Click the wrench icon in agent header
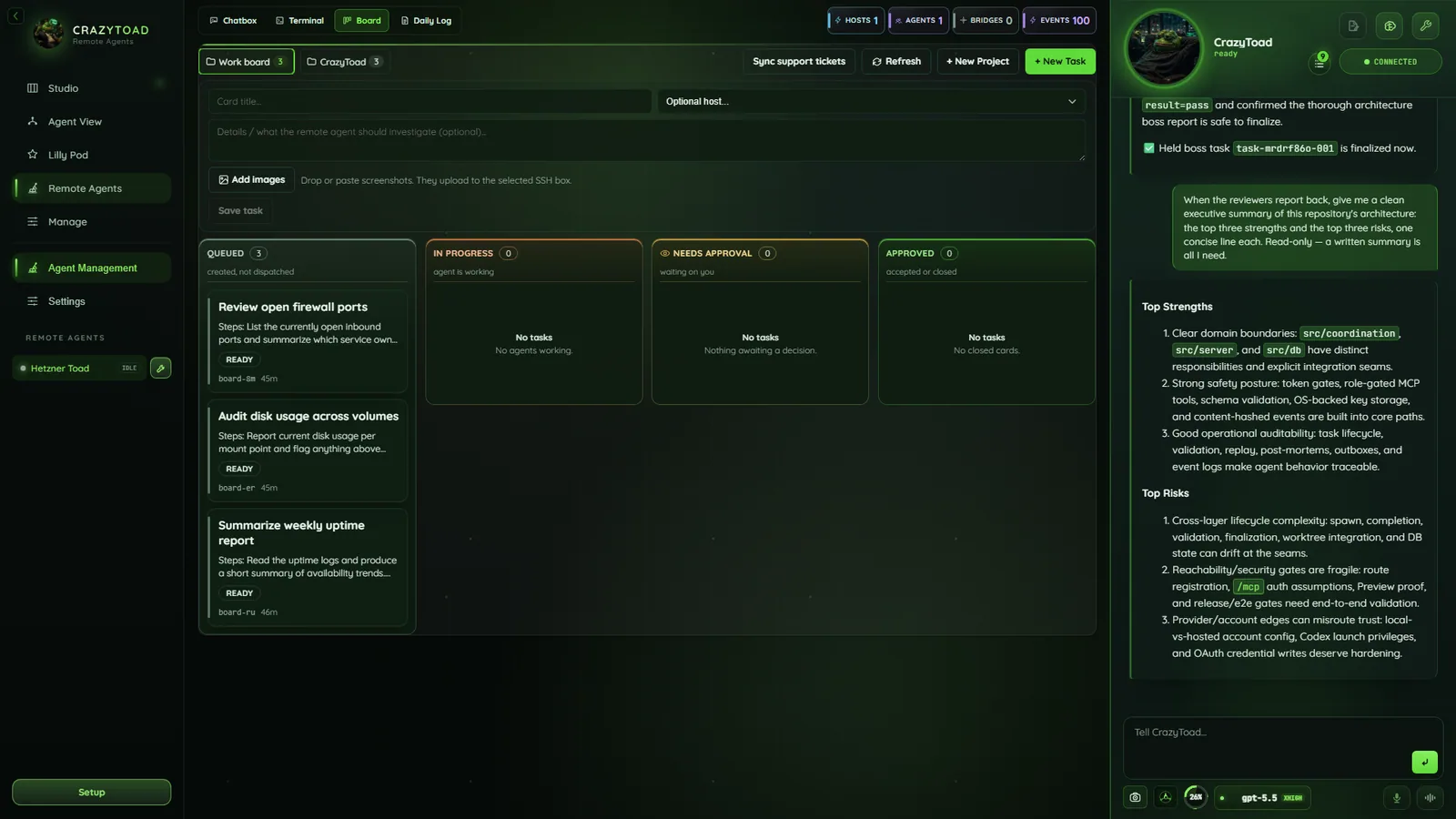Image resolution: width=1456 pixels, height=819 pixels. pyautogui.click(x=1426, y=25)
